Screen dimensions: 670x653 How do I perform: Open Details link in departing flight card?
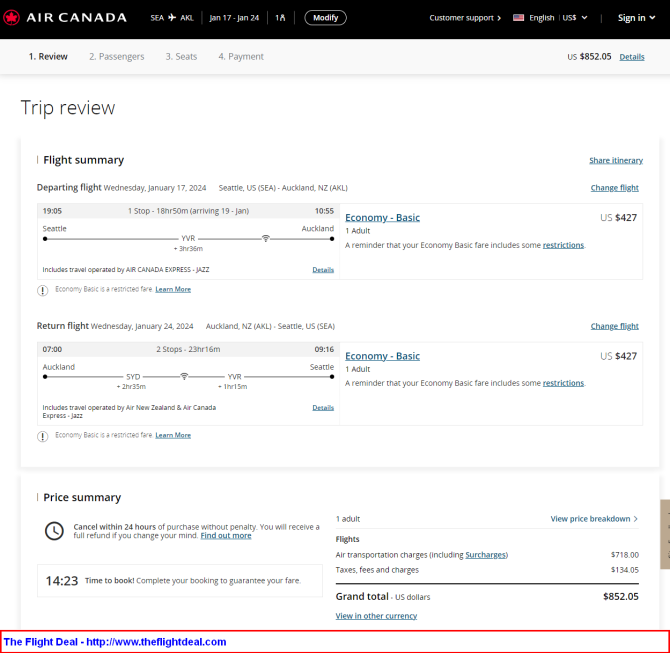point(323,270)
